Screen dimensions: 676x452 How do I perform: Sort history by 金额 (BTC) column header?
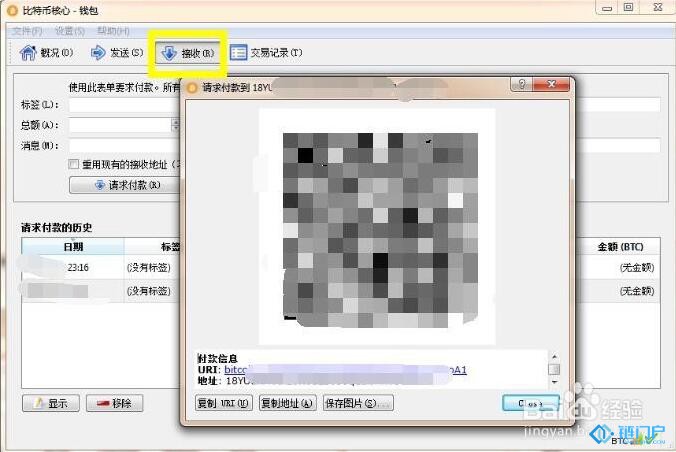pyautogui.click(x=620, y=247)
